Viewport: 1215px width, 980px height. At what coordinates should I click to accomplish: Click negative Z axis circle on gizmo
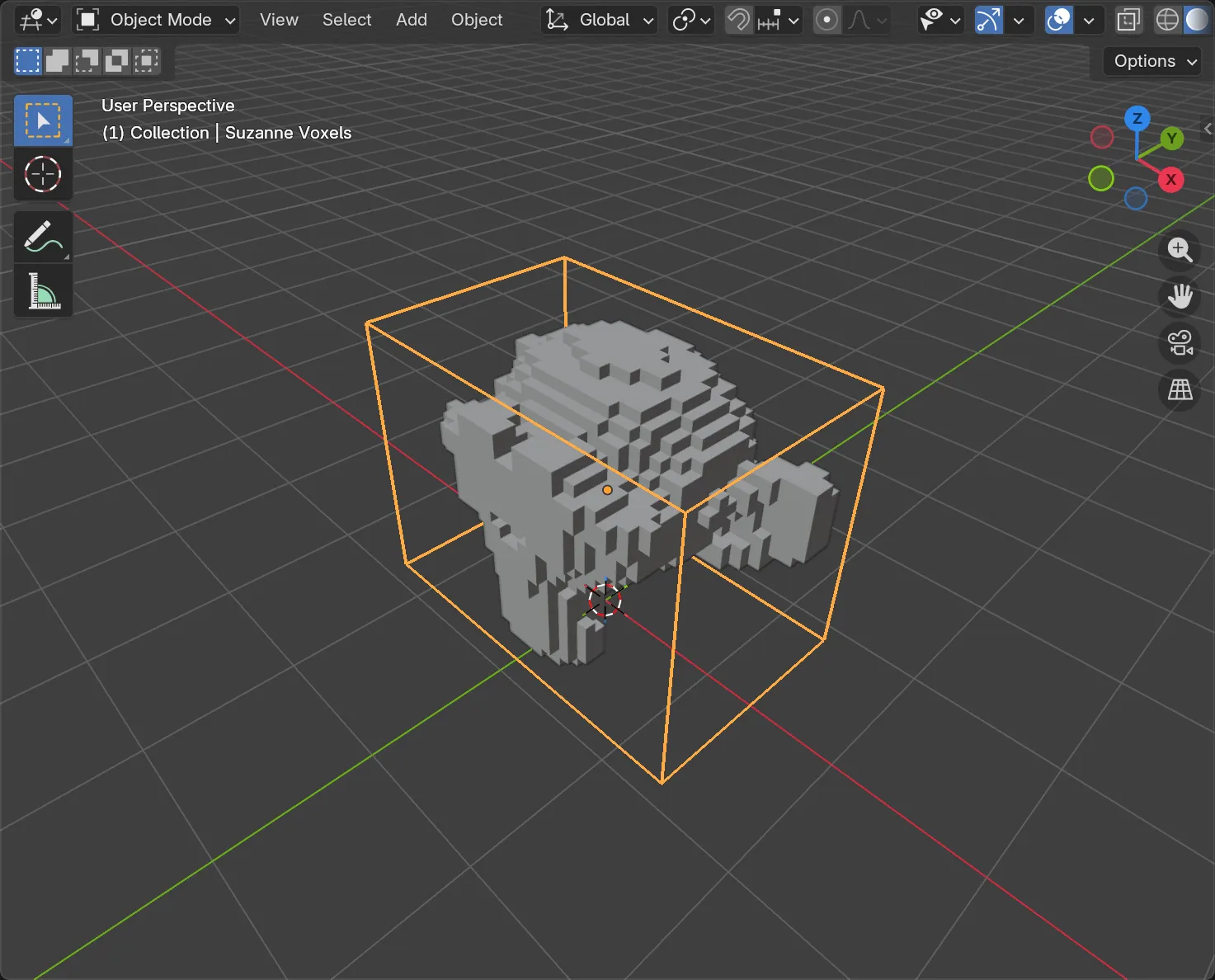click(x=1136, y=198)
